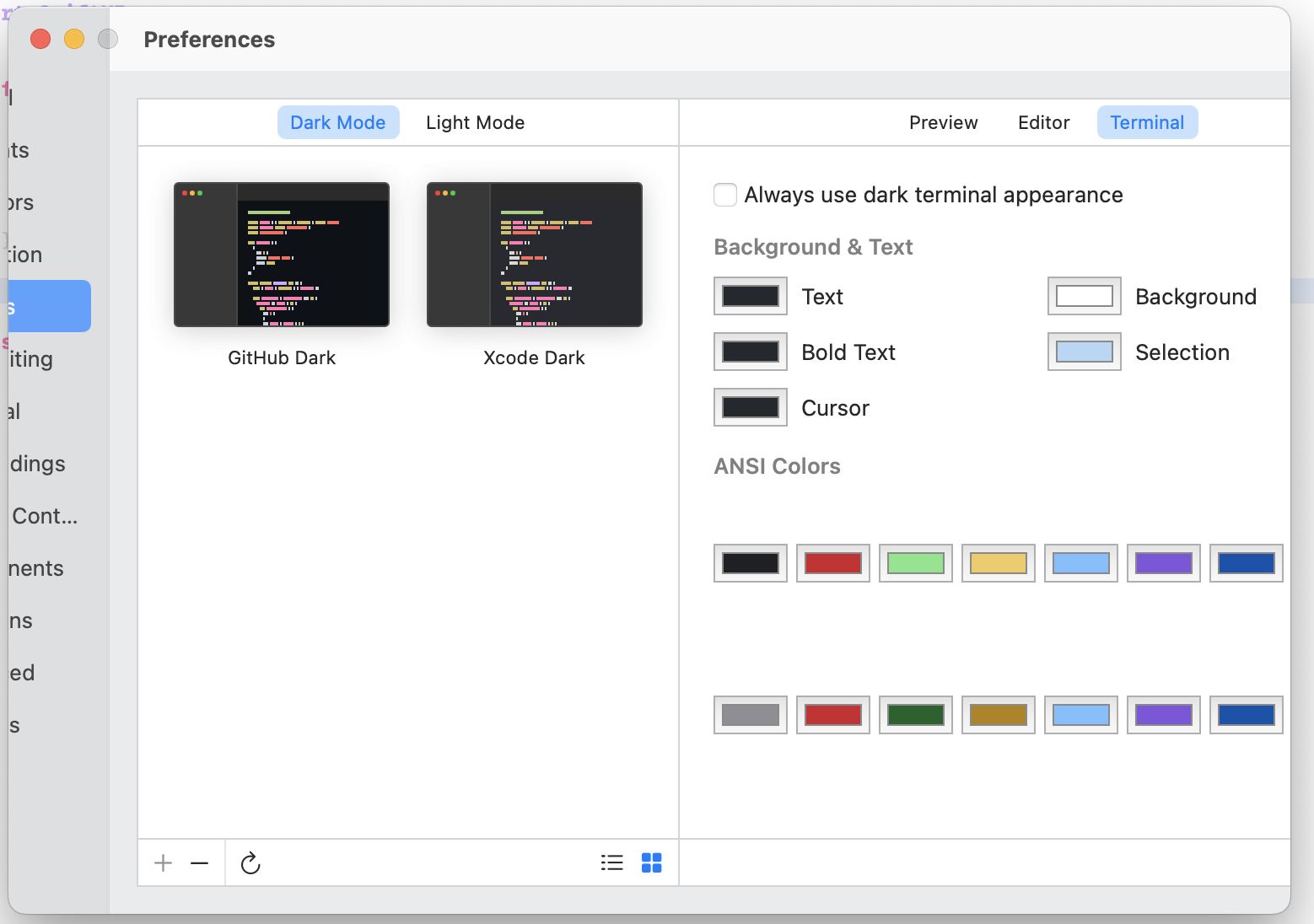Edit the terminal Background color
Image resolution: width=1314 pixels, height=924 pixels.
pyautogui.click(x=1084, y=296)
